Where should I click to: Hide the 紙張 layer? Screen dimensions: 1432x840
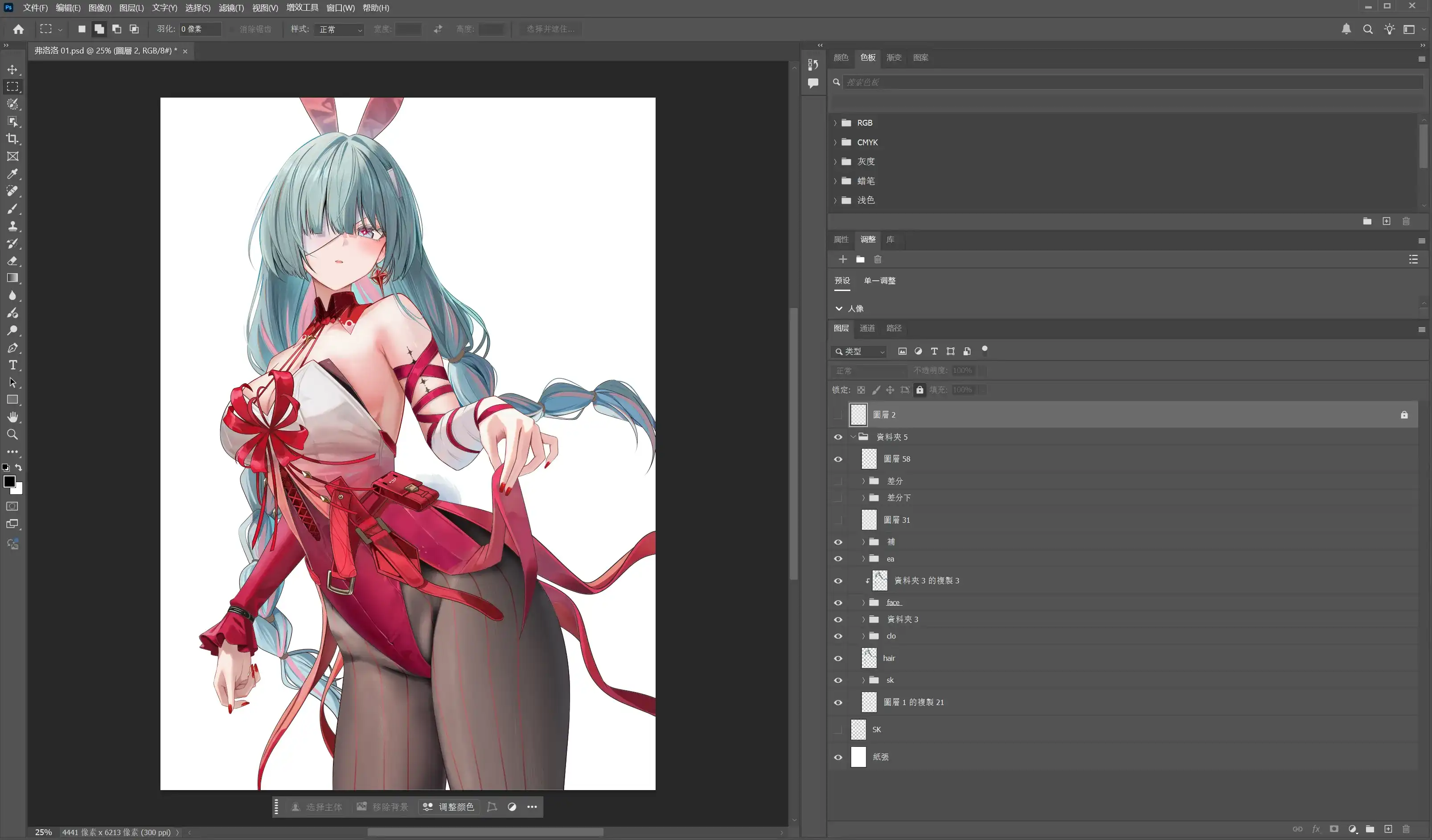[838, 757]
